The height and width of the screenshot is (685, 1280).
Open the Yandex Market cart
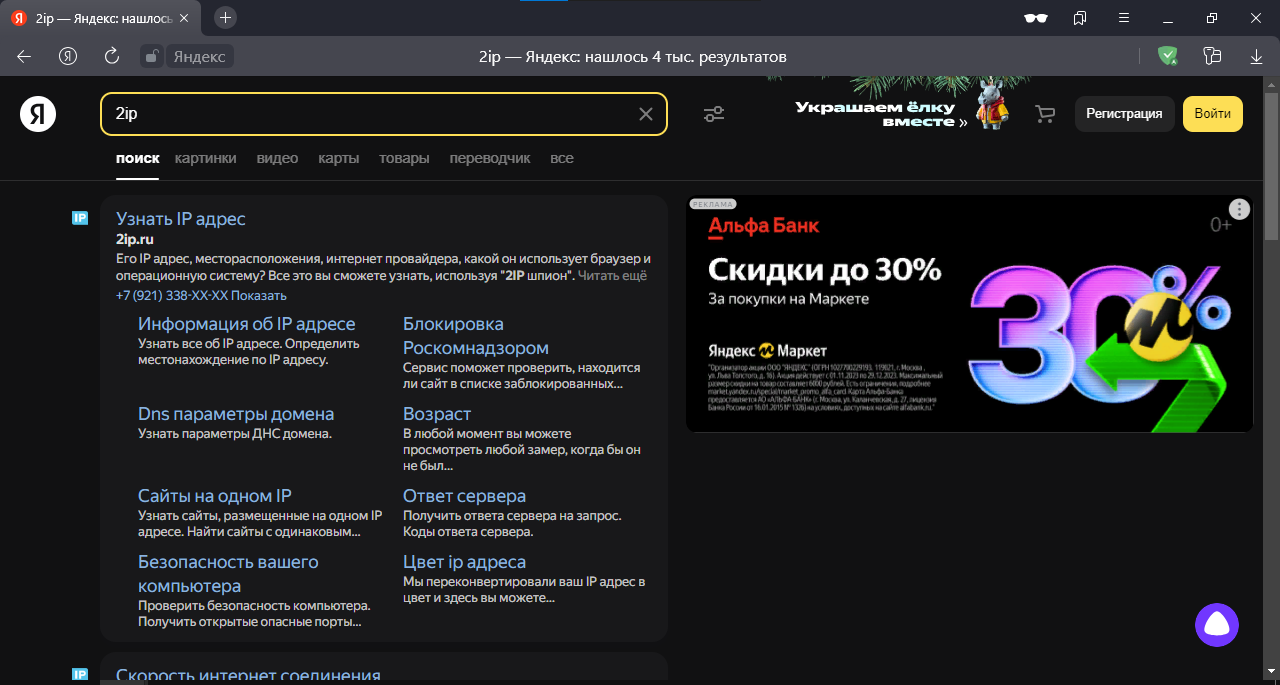click(x=1044, y=114)
